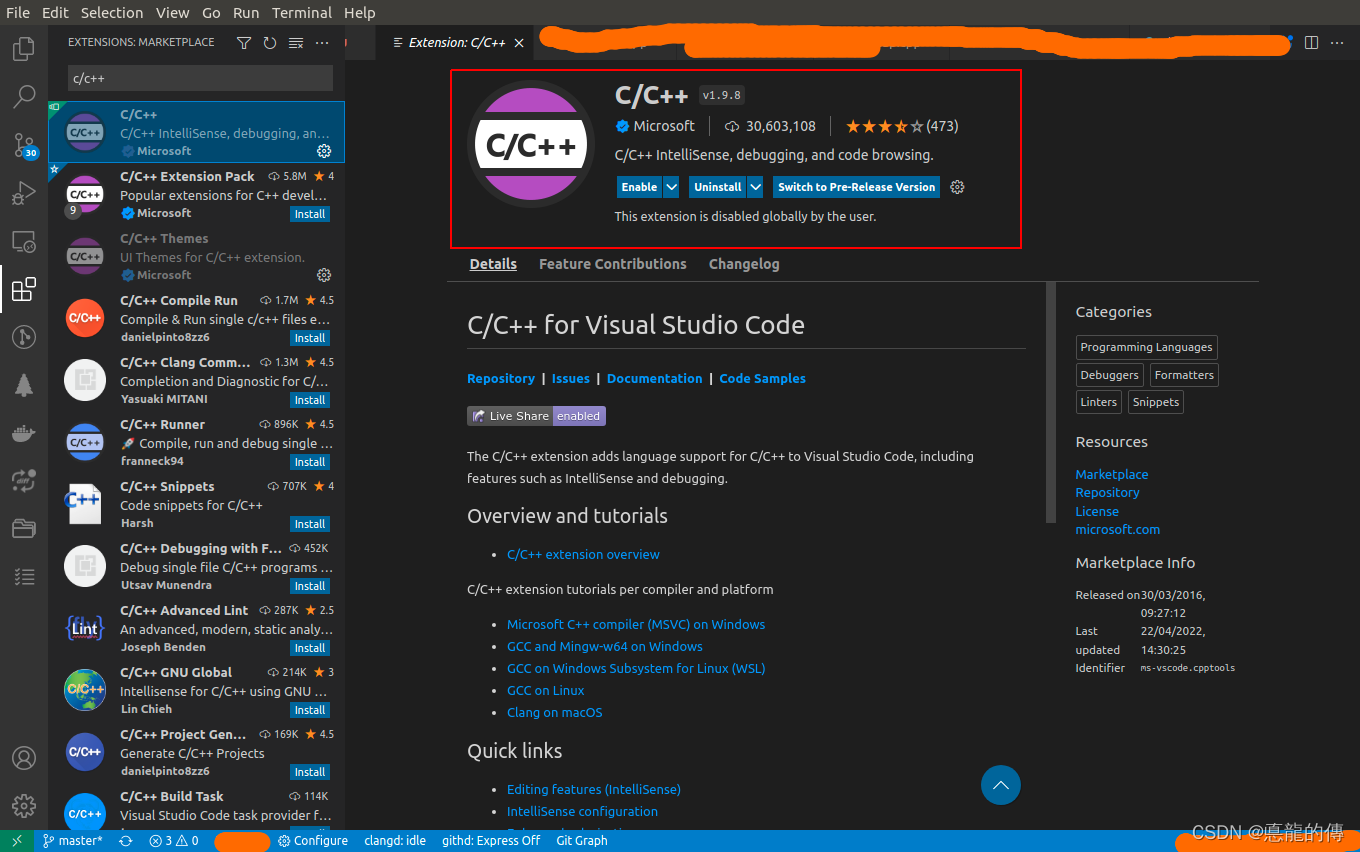Click the Microsoft publisher name
The width and height of the screenshot is (1360, 852).
[664, 126]
